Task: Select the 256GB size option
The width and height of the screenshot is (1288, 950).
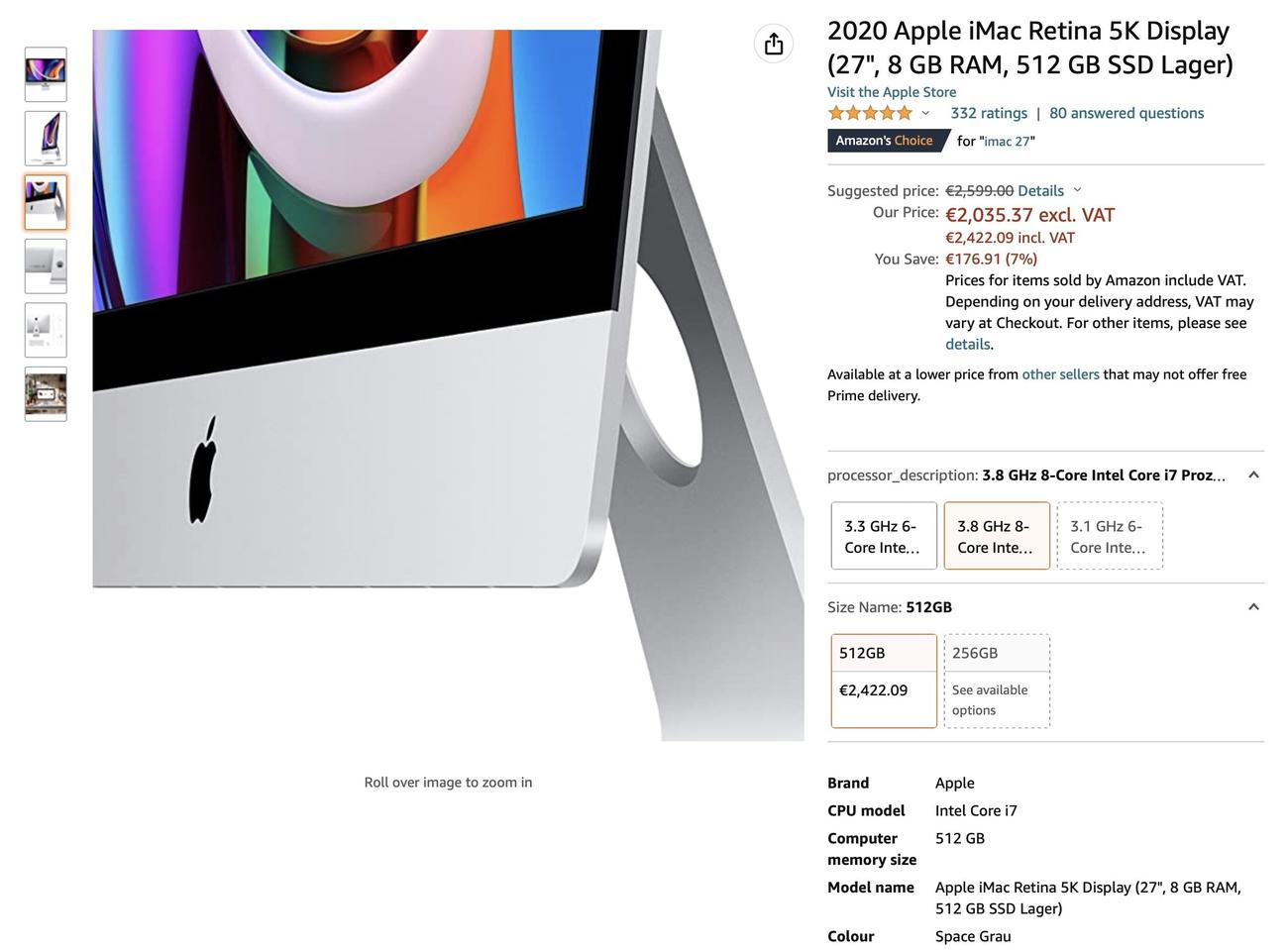Action: (996, 681)
